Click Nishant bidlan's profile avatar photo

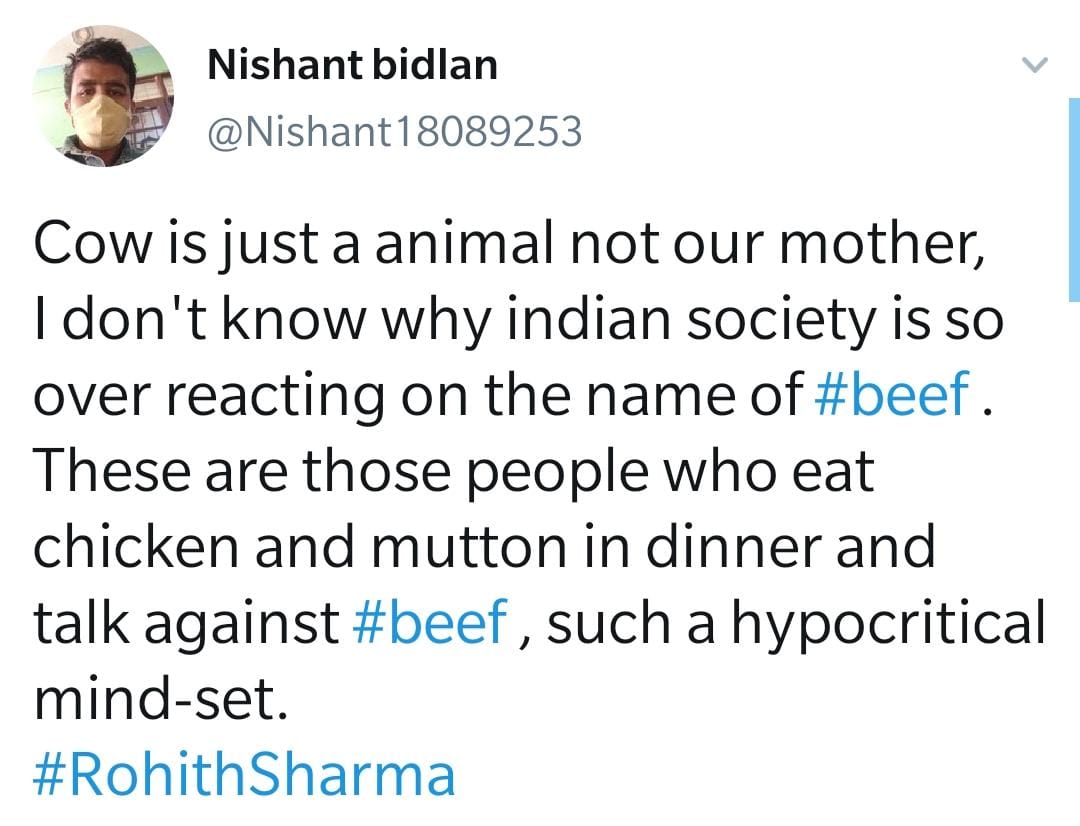(x=105, y=96)
